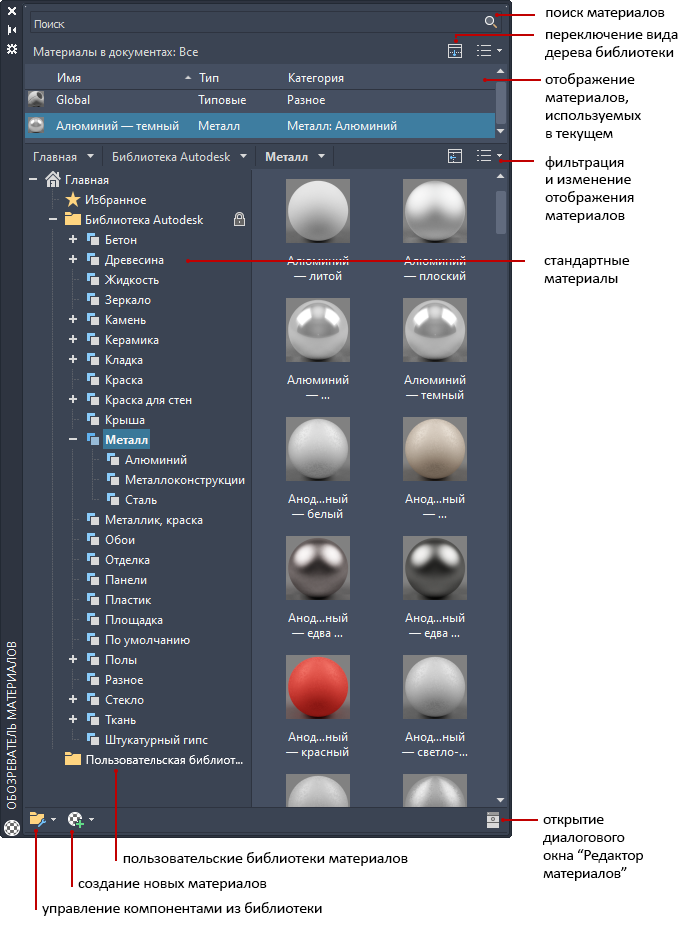The image size is (692, 926).
Task: Open the manage library folder icon
Action: (x=37, y=819)
